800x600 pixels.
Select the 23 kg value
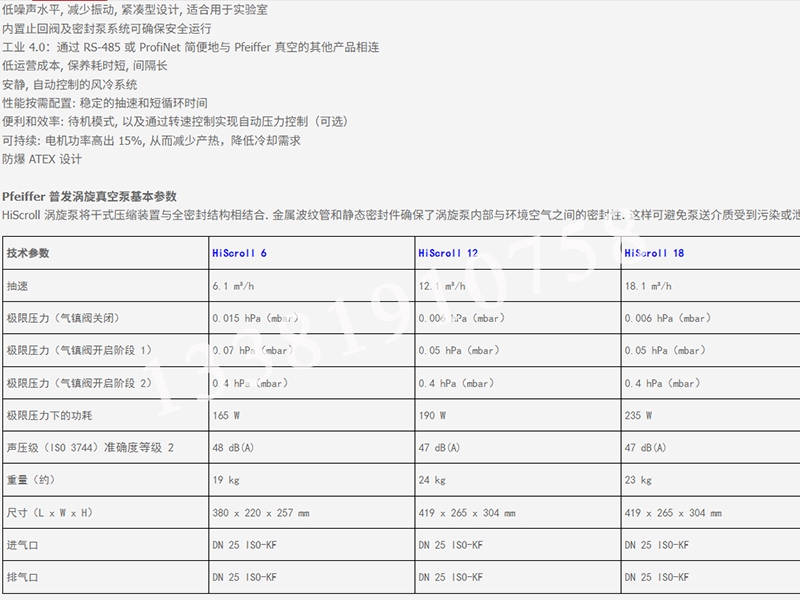[x=638, y=480]
